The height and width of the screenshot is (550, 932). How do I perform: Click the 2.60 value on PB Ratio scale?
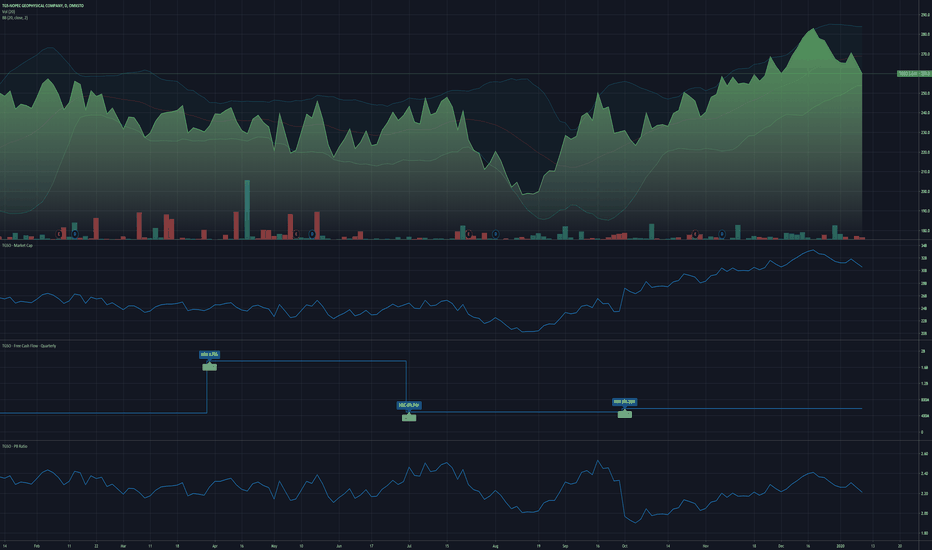[924, 454]
